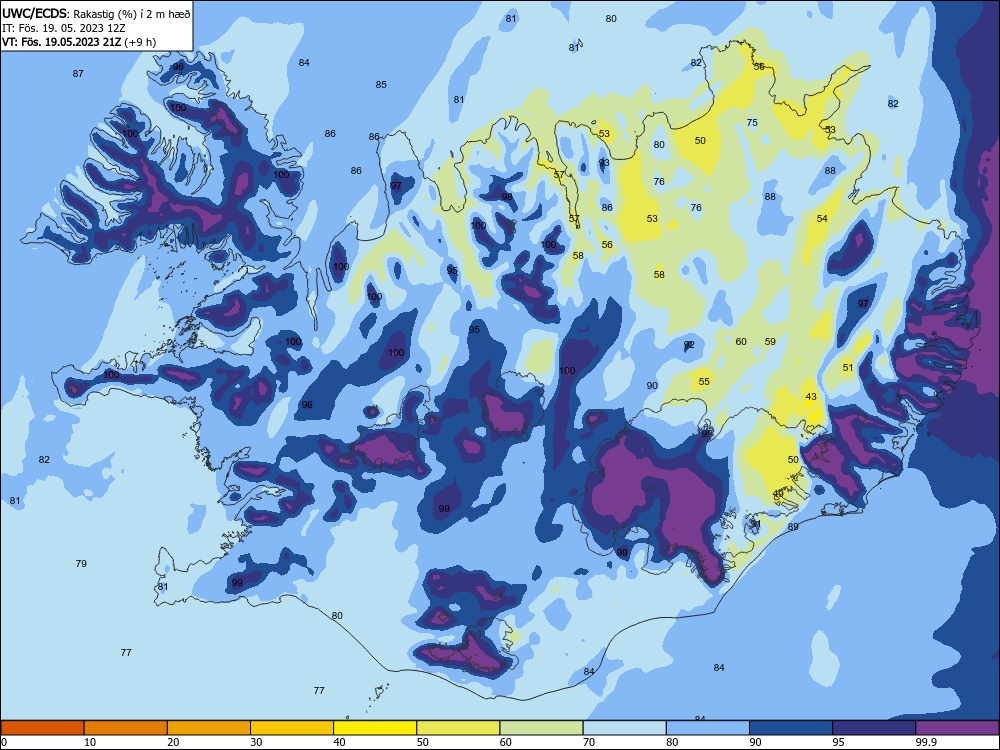The height and width of the screenshot is (750, 1000).
Task: Click the 'IT: Fös. 19. 05. 2023 12Z' line
Action: 63,28
